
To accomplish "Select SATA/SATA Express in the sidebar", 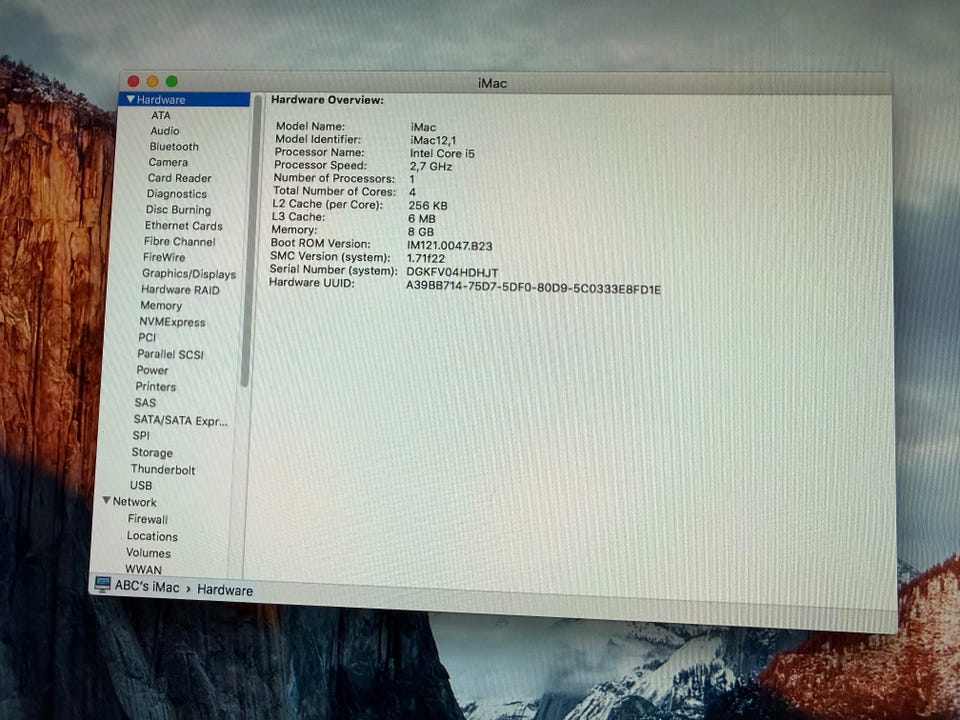I will (x=180, y=421).
